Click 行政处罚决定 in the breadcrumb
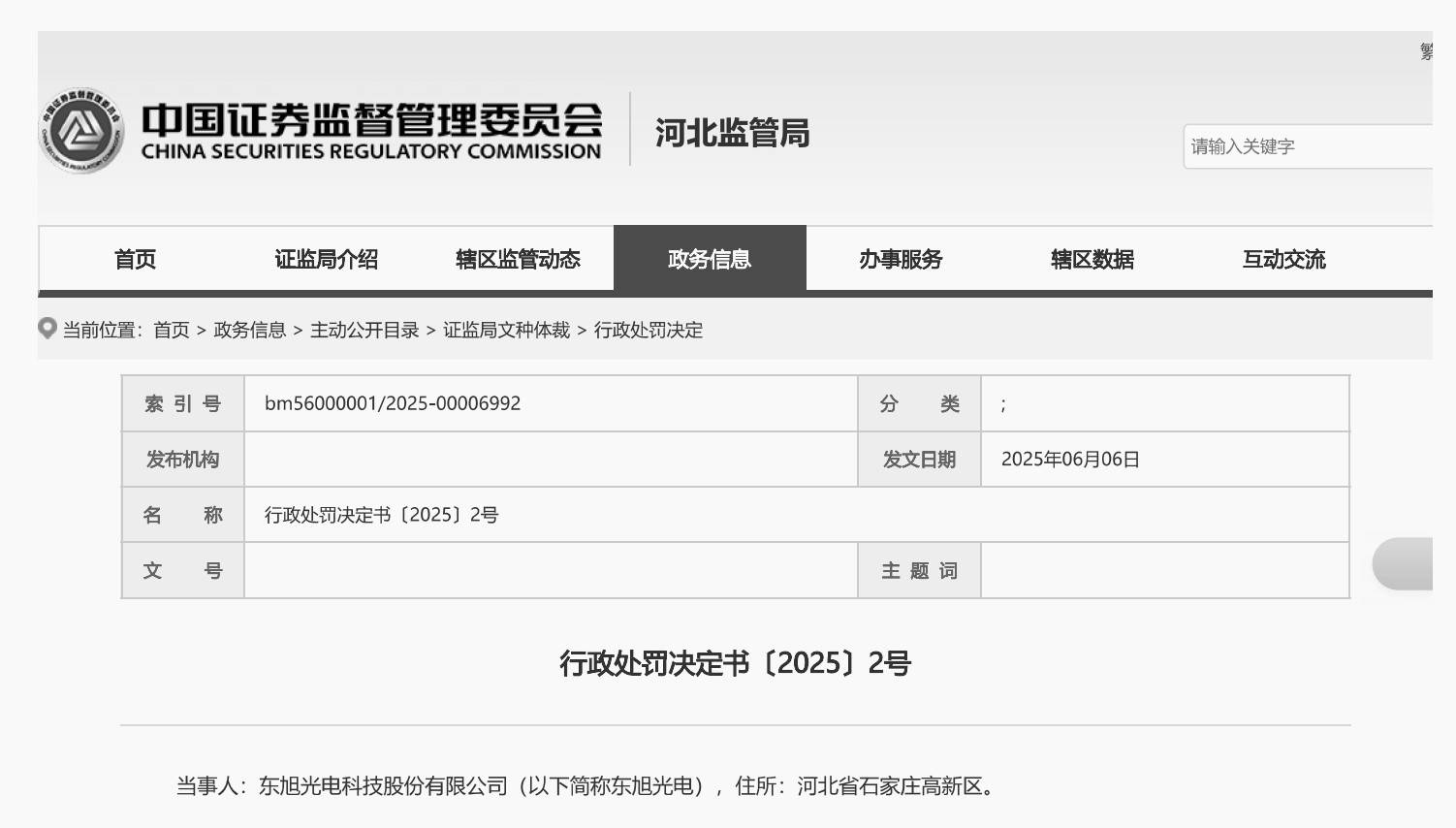The width and height of the screenshot is (1456, 828). [x=649, y=330]
